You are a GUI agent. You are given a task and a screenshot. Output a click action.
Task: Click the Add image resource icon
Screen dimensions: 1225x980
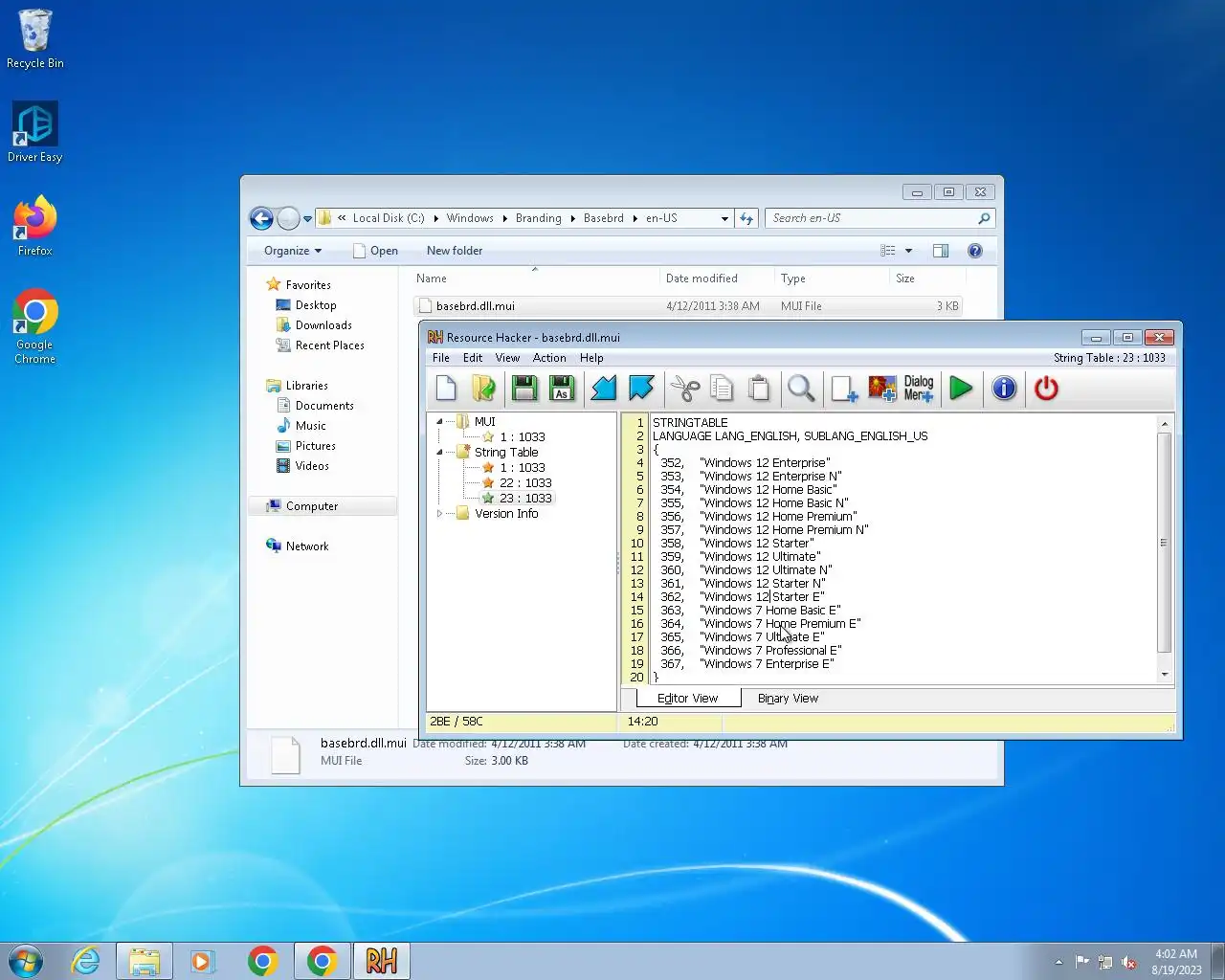click(x=882, y=389)
